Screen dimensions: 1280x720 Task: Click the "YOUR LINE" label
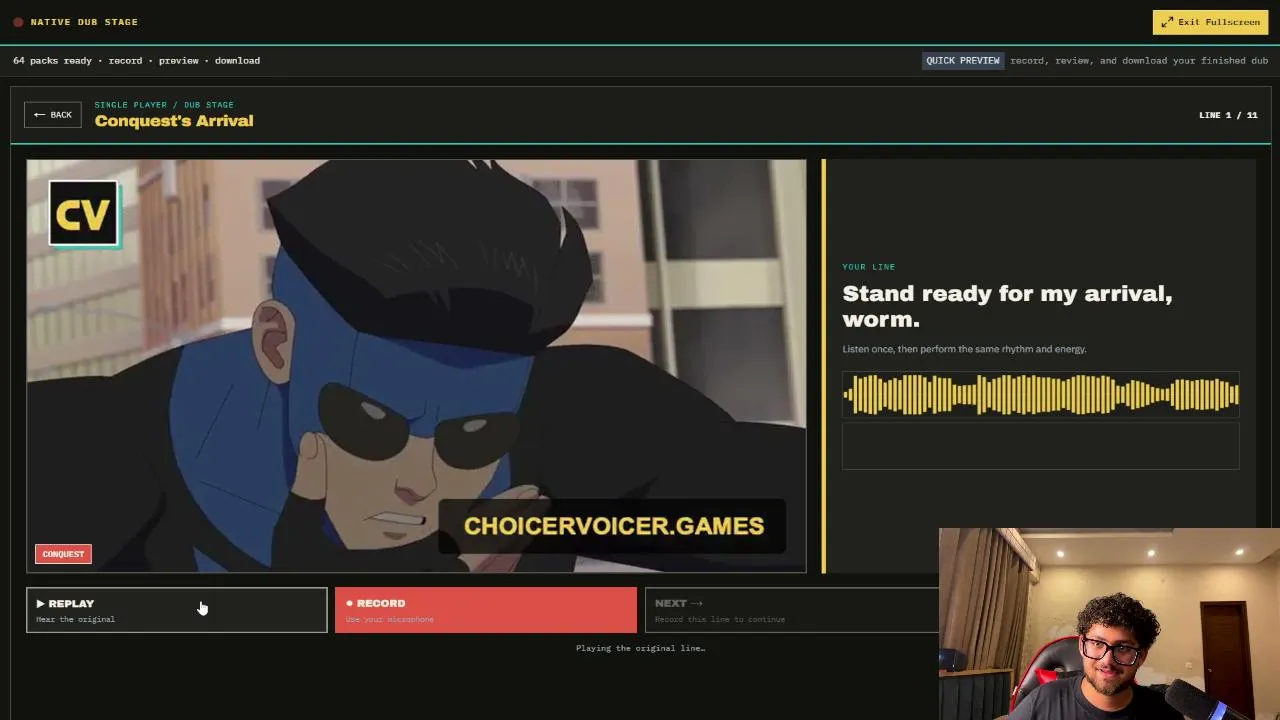pos(869,267)
